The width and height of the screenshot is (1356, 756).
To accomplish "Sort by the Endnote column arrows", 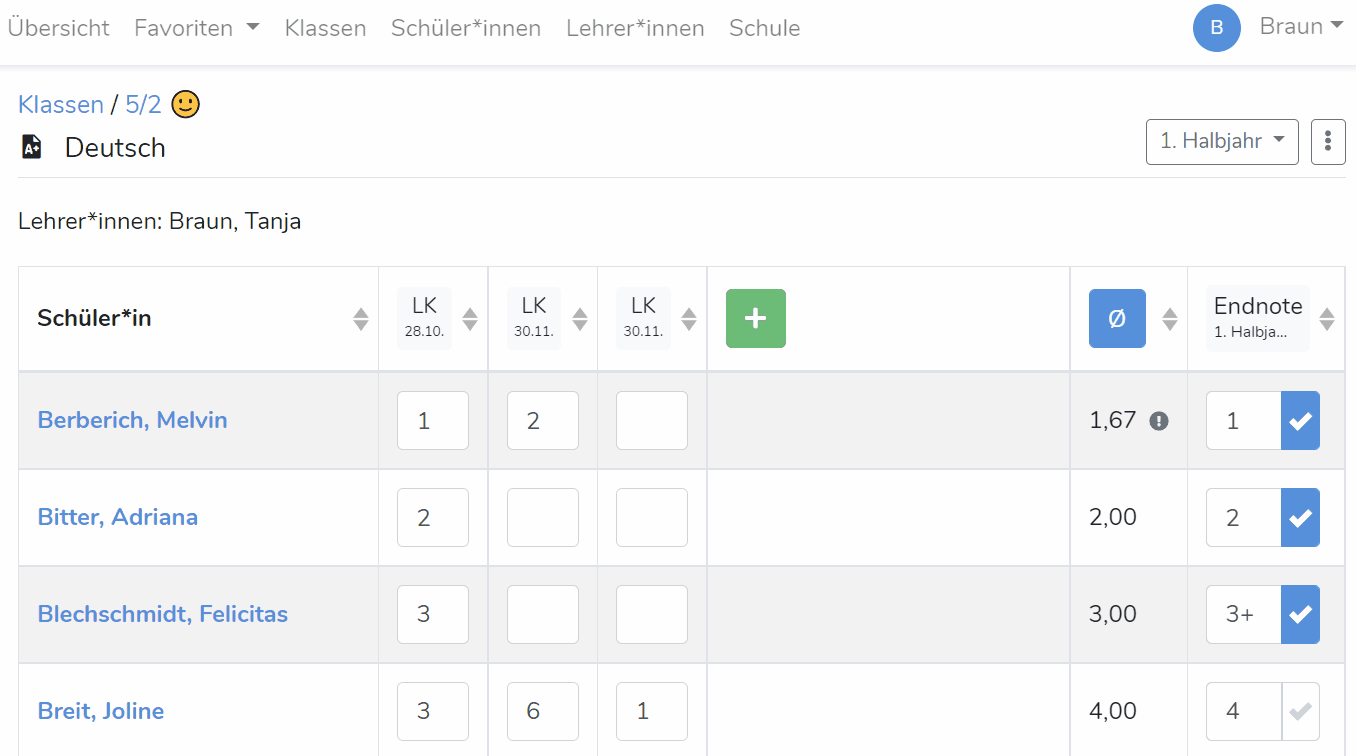I will coord(1327,319).
